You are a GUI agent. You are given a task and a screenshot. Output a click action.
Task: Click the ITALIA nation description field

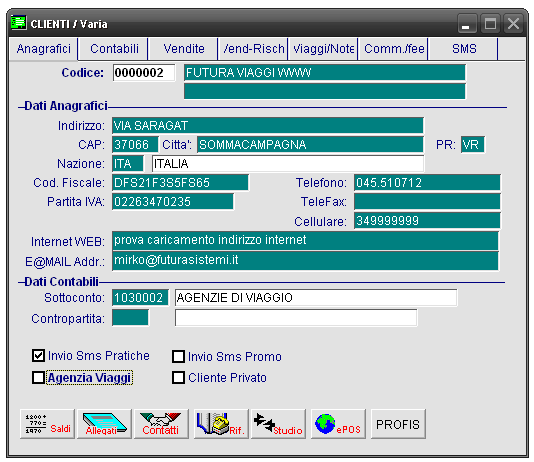point(288,164)
